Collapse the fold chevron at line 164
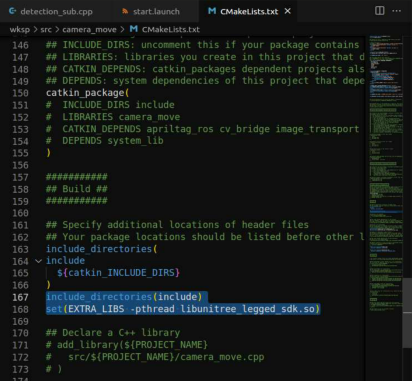 click(38, 261)
